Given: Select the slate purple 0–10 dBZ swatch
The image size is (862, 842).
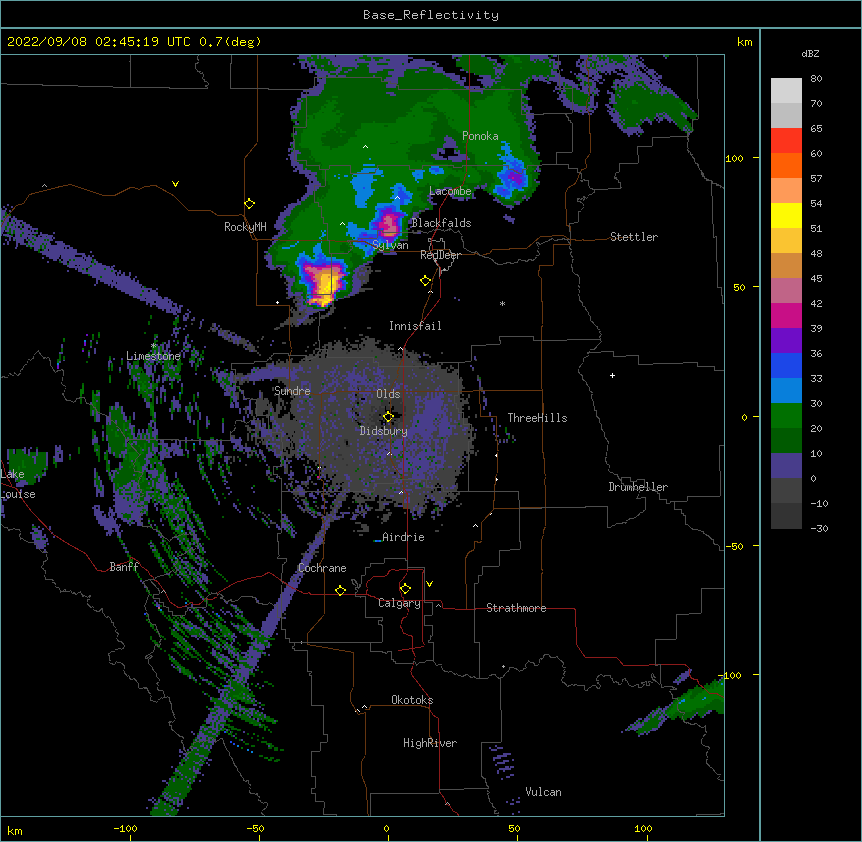Looking at the screenshot, I should click(x=786, y=466).
